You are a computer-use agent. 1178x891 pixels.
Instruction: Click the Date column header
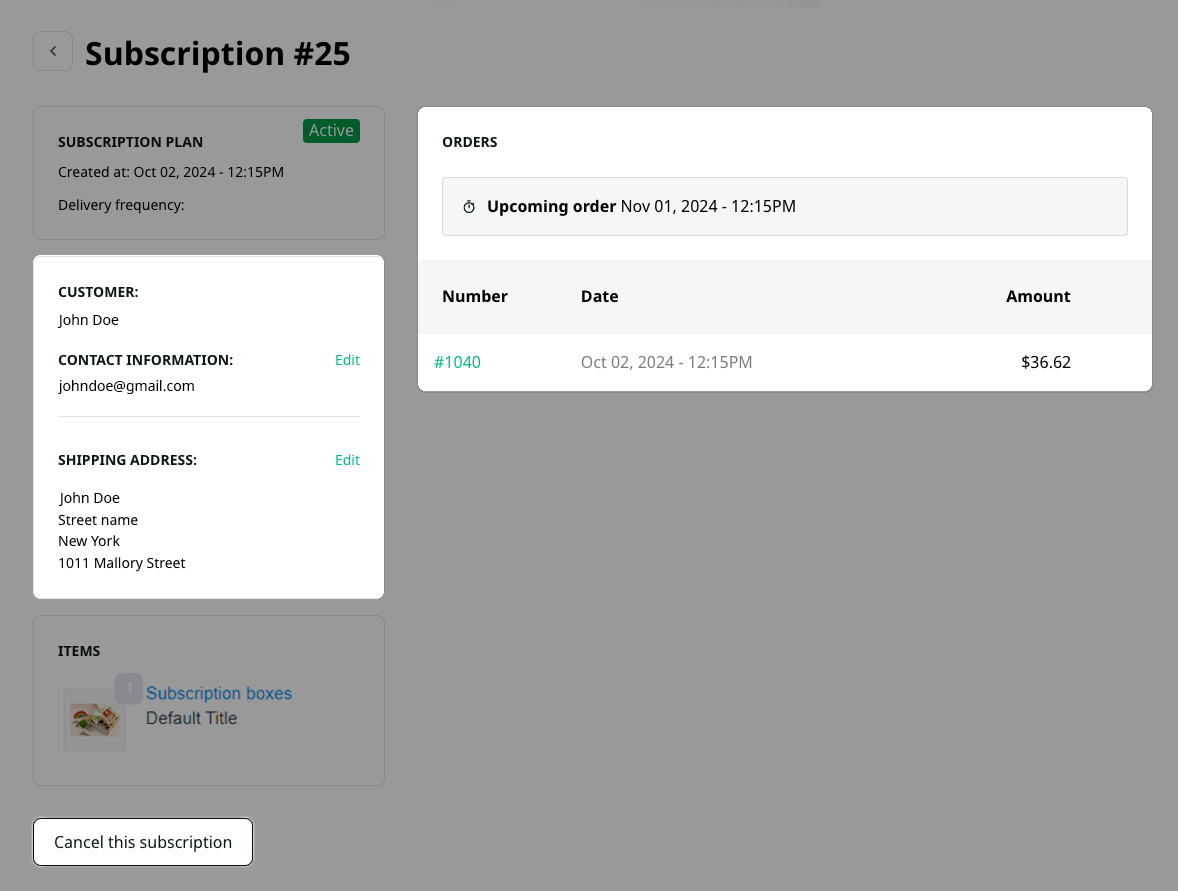(600, 296)
